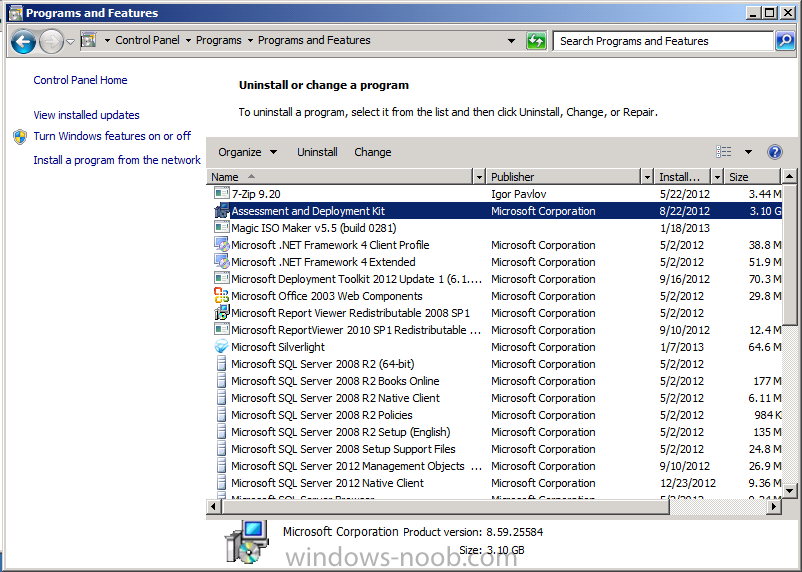
Task: Click the .NET Framework 4 Extended icon
Action: pos(221,261)
